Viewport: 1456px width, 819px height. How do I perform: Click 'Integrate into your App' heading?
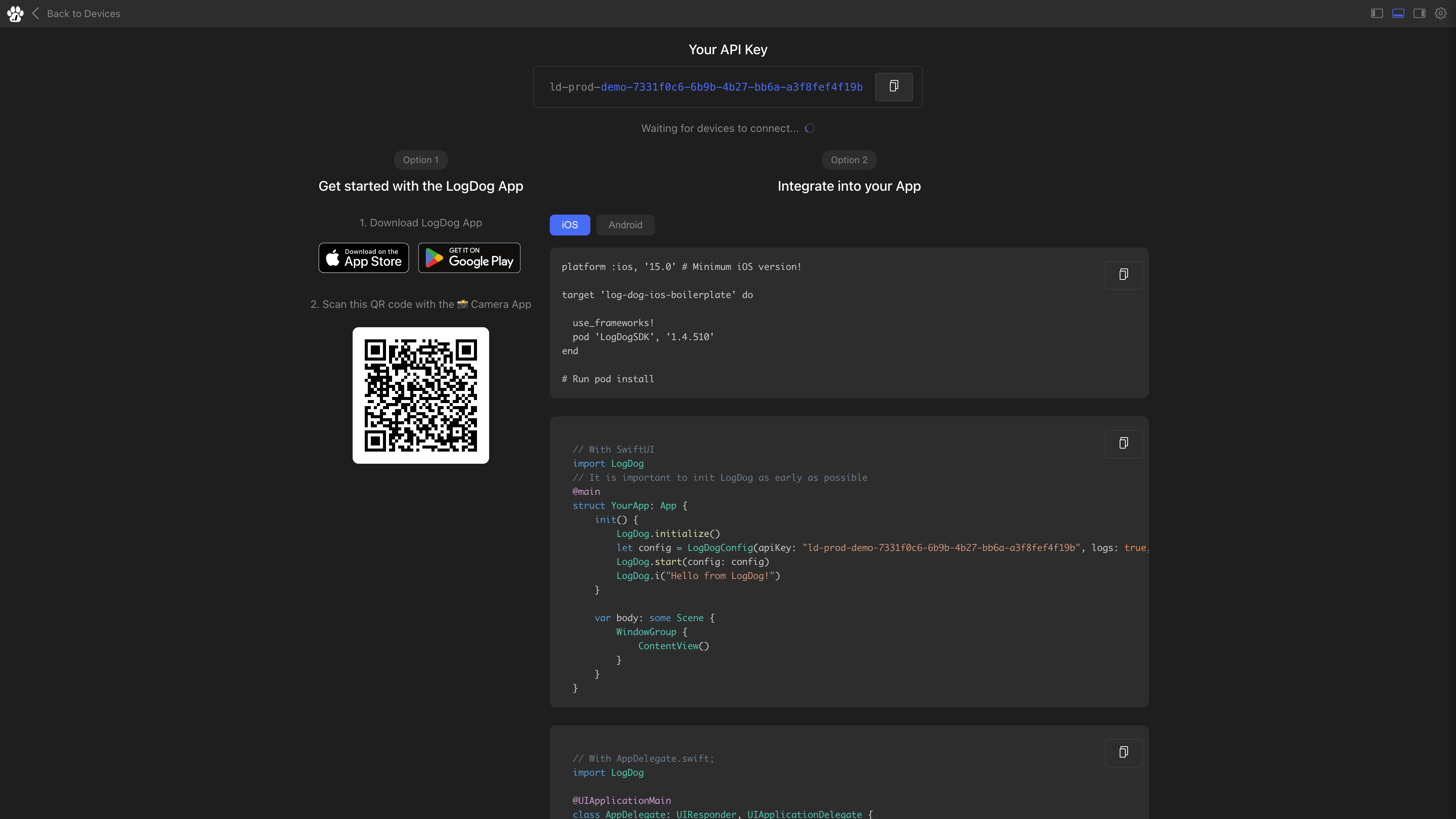point(849,186)
